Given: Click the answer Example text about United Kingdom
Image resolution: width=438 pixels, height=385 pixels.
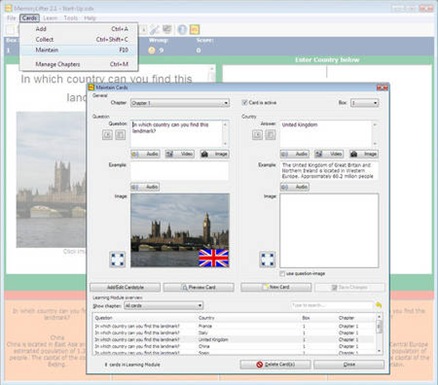Looking at the screenshot, I should (329, 171).
